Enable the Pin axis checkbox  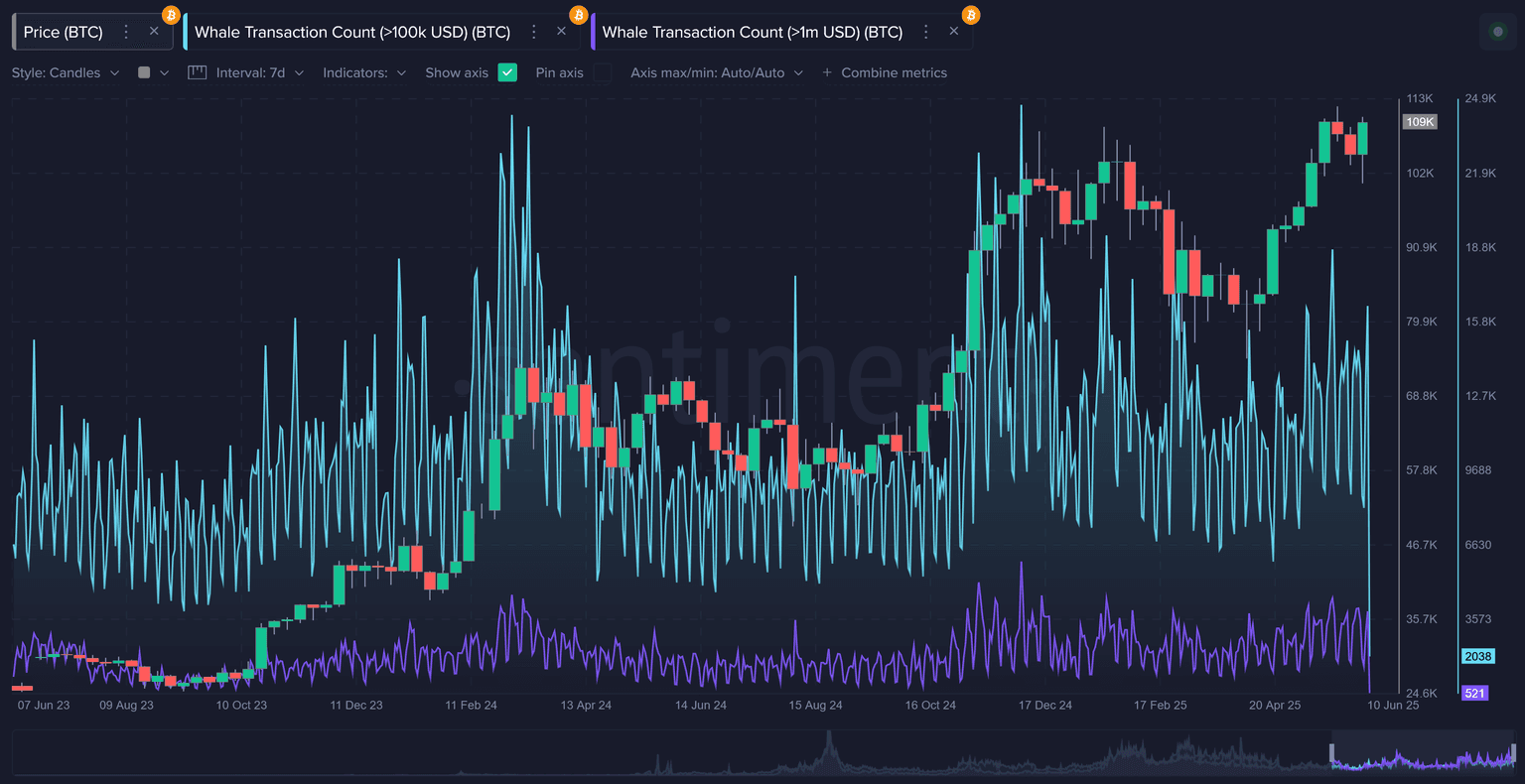click(x=603, y=72)
